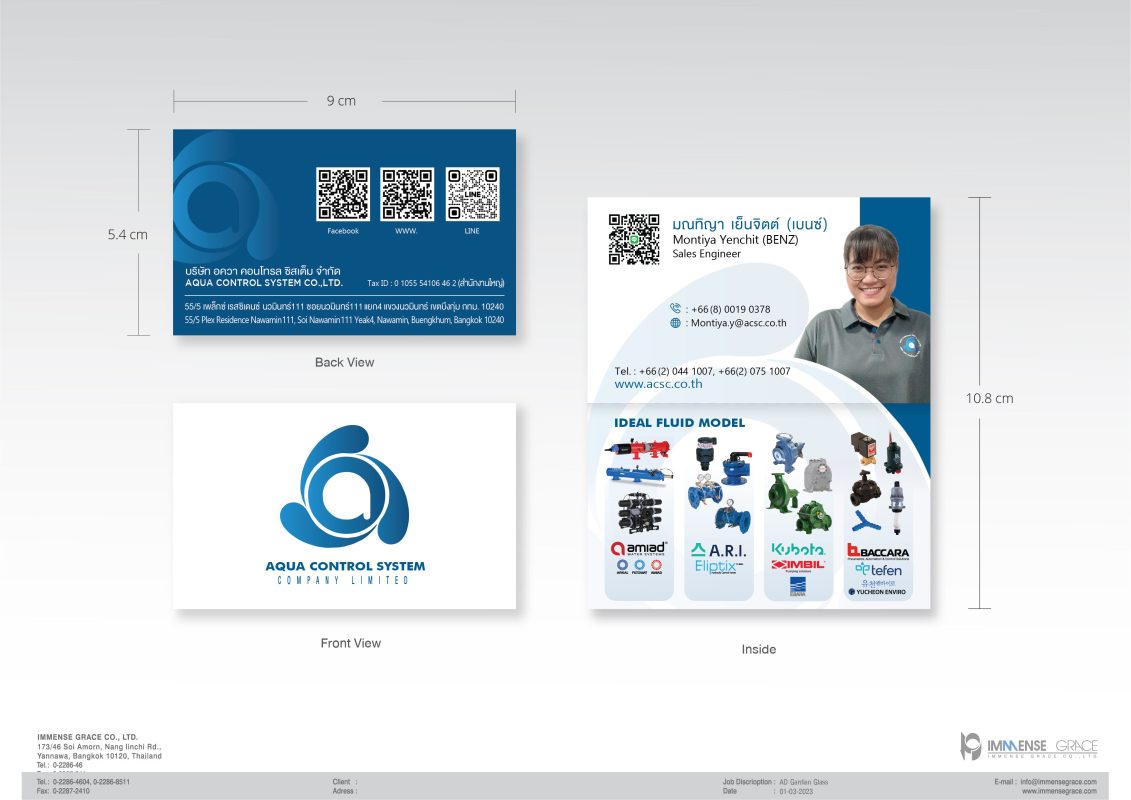
Task: Select the '10.8 cm' height dimension label
Action: point(990,398)
